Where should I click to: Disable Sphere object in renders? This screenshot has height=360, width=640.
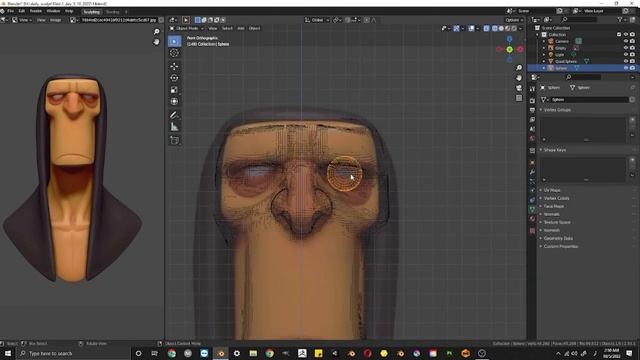632,68
